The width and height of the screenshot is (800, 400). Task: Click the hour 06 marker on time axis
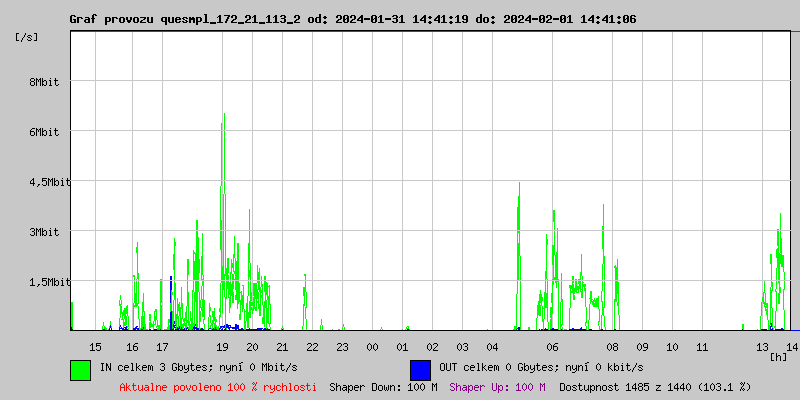(x=552, y=346)
